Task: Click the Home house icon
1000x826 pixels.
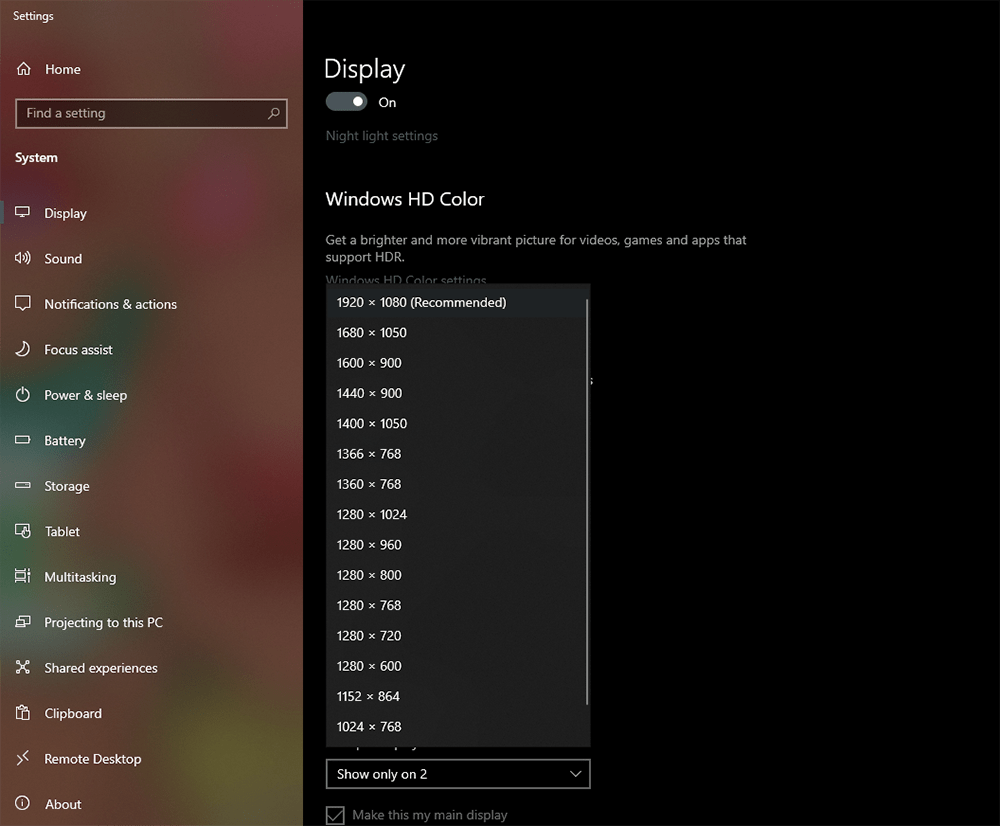Action: [24, 69]
